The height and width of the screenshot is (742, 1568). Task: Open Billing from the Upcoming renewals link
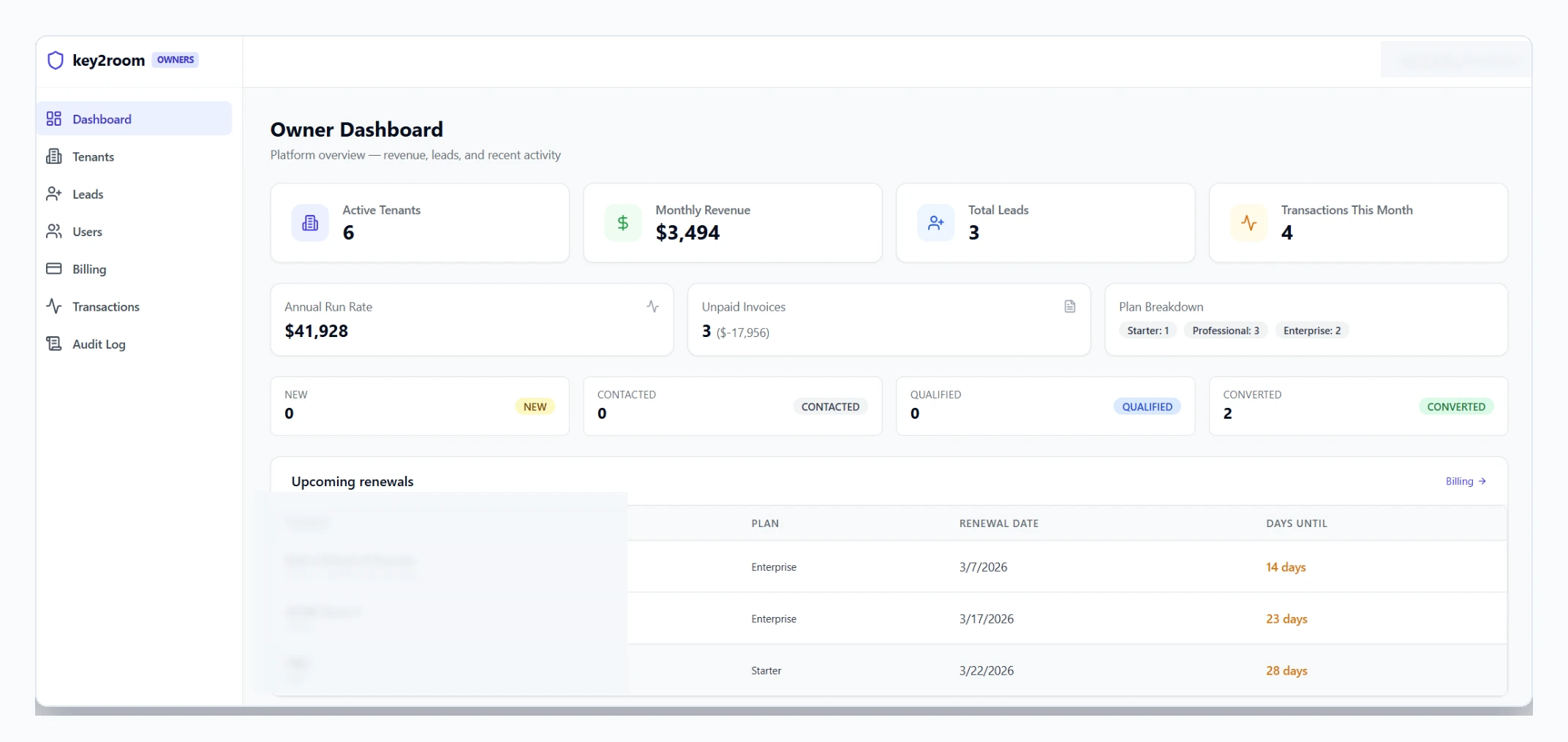(x=1465, y=481)
